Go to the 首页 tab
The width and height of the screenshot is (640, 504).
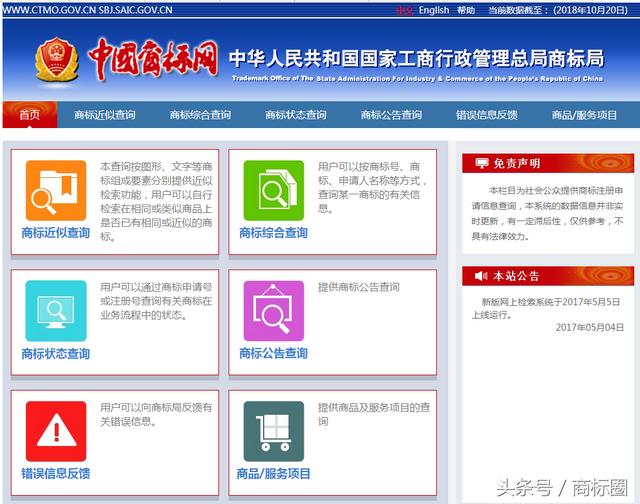click(30, 115)
